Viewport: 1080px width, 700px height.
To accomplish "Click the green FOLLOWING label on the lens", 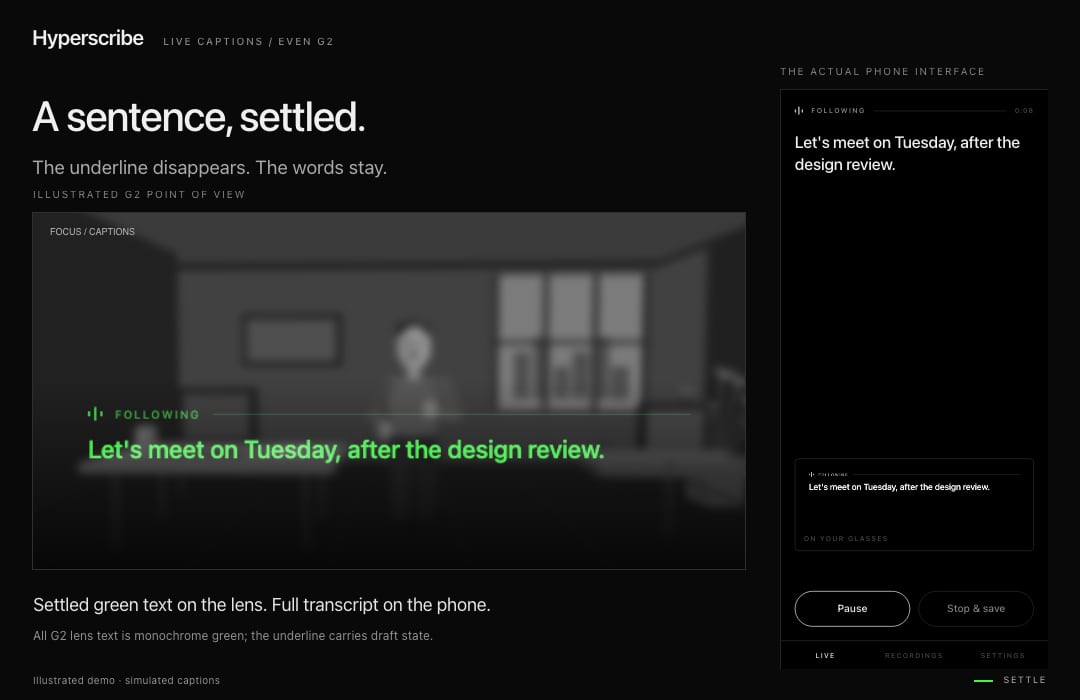I will 157,415.
